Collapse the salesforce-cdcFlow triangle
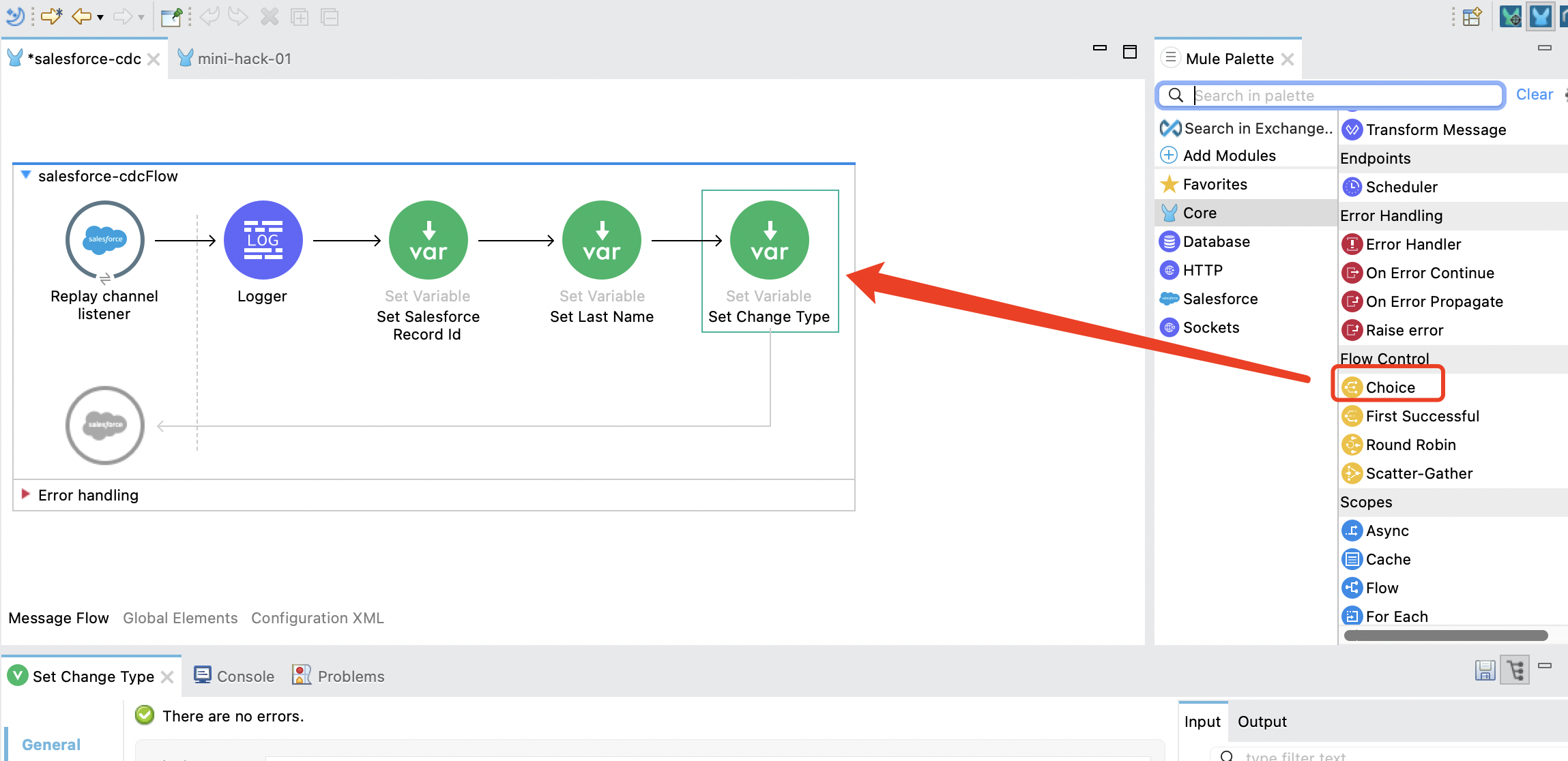This screenshot has width=1568, height=761. coord(26,175)
